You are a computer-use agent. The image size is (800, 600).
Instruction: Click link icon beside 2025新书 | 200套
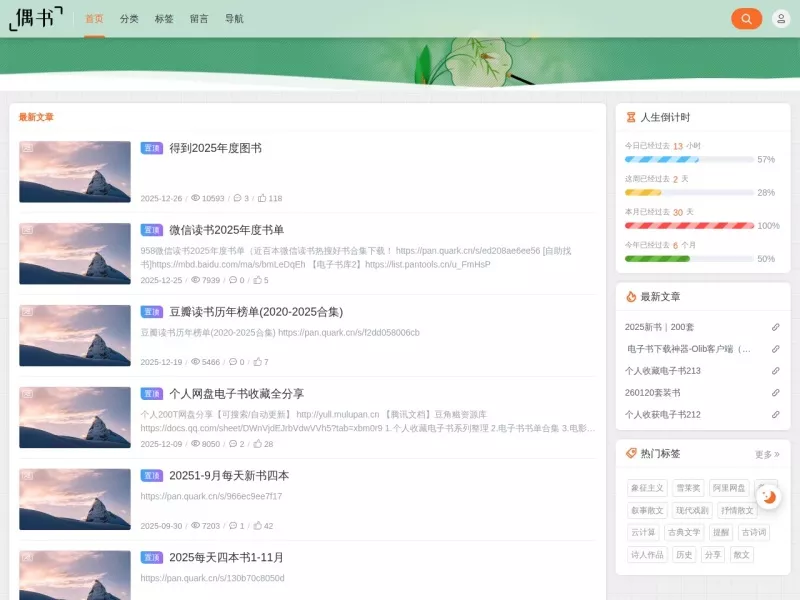776,327
